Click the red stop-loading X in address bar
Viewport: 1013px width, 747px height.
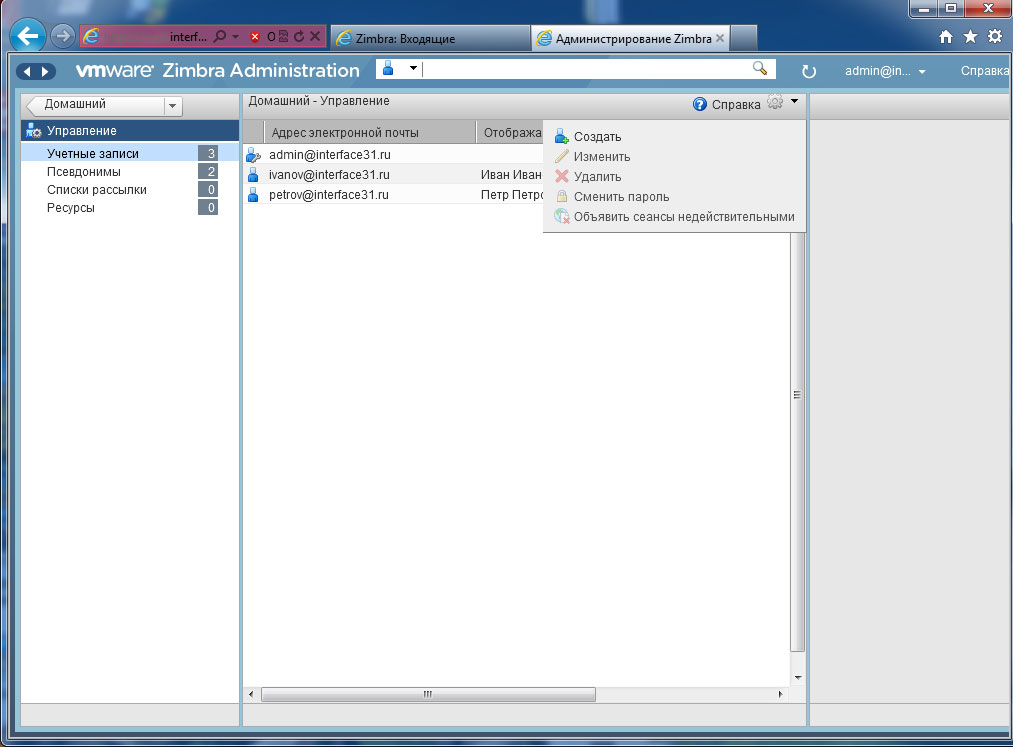pos(255,37)
